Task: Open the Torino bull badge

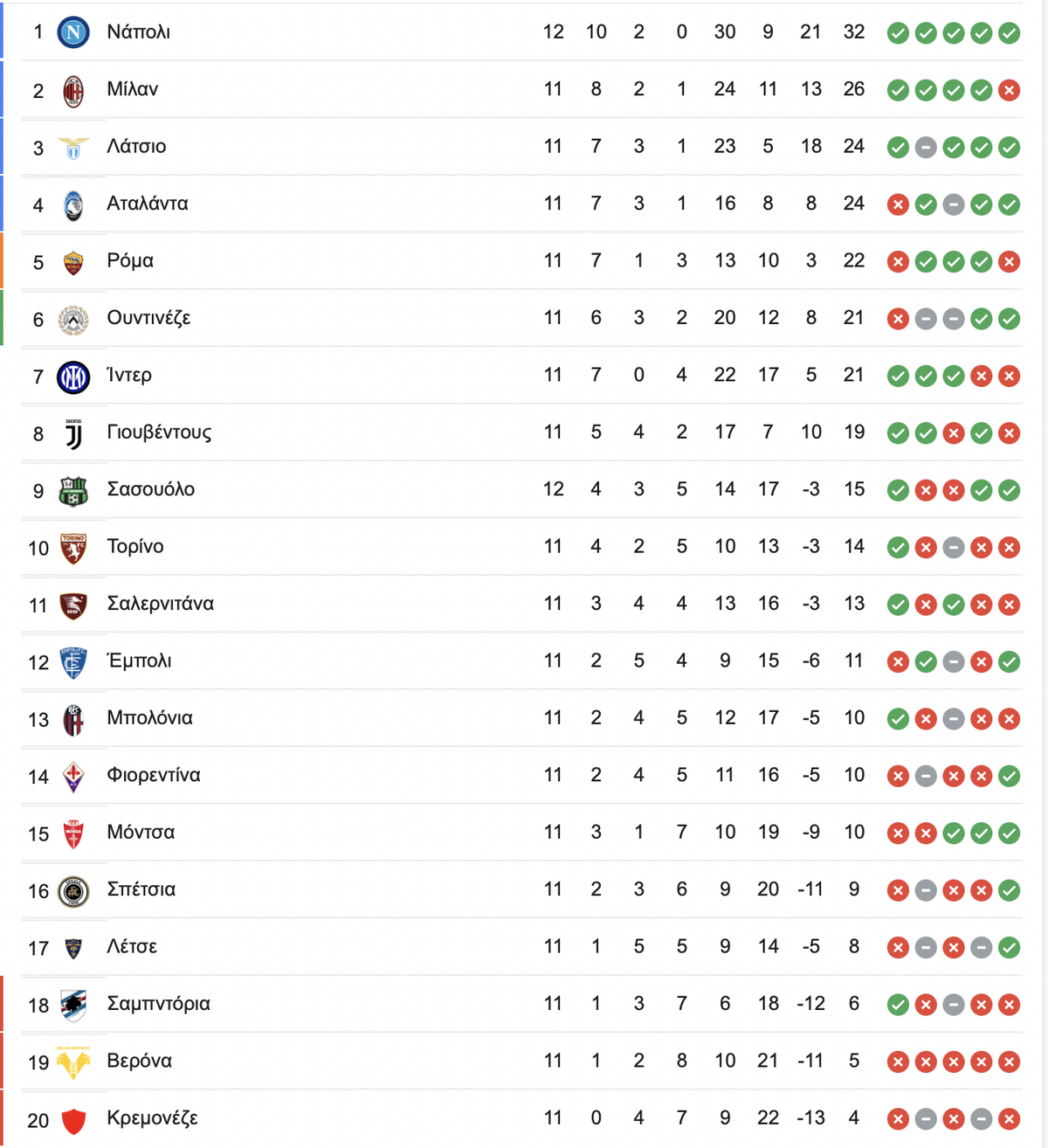Action: (73, 548)
